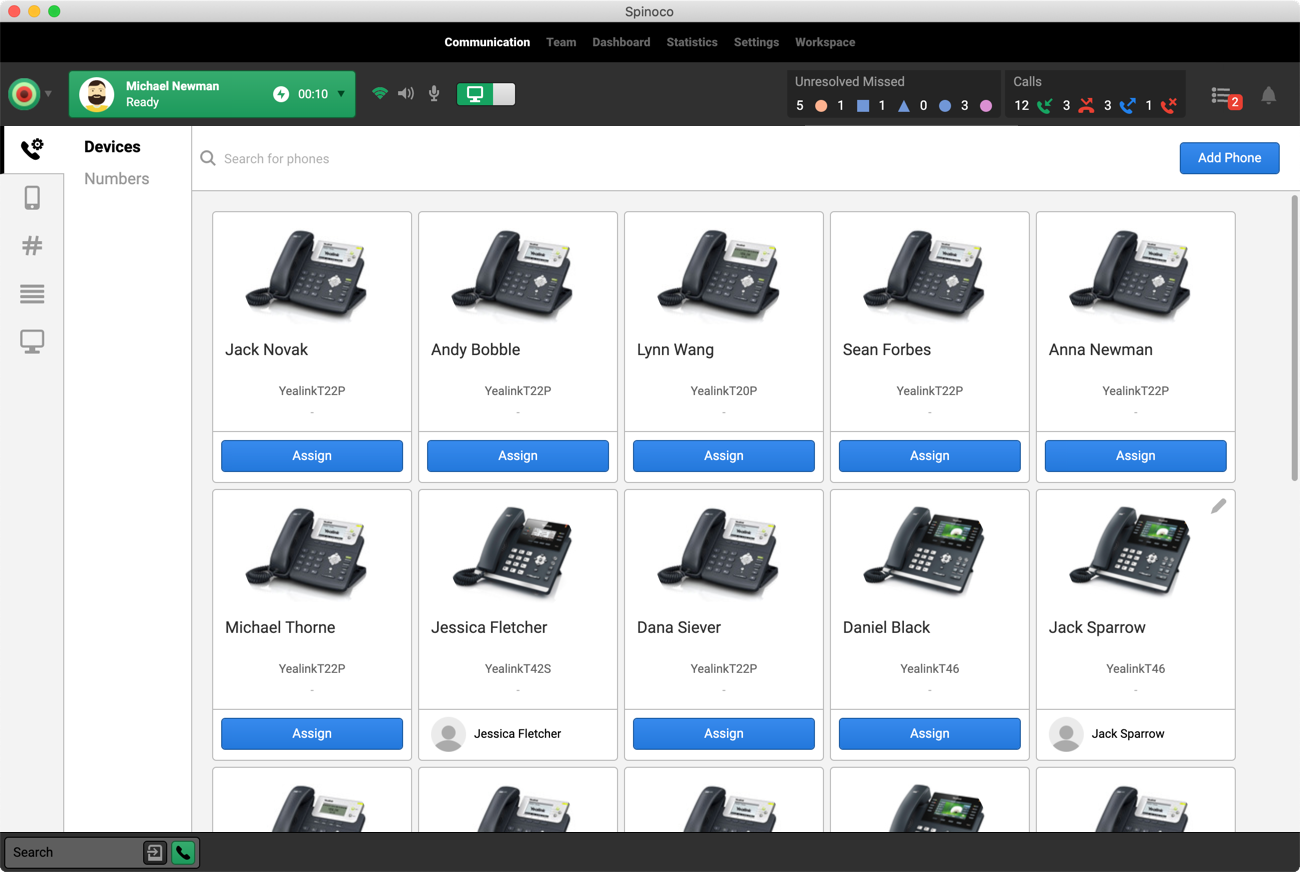Select the mobile device sidebar icon
The width and height of the screenshot is (1300, 872).
pyautogui.click(x=32, y=197)
